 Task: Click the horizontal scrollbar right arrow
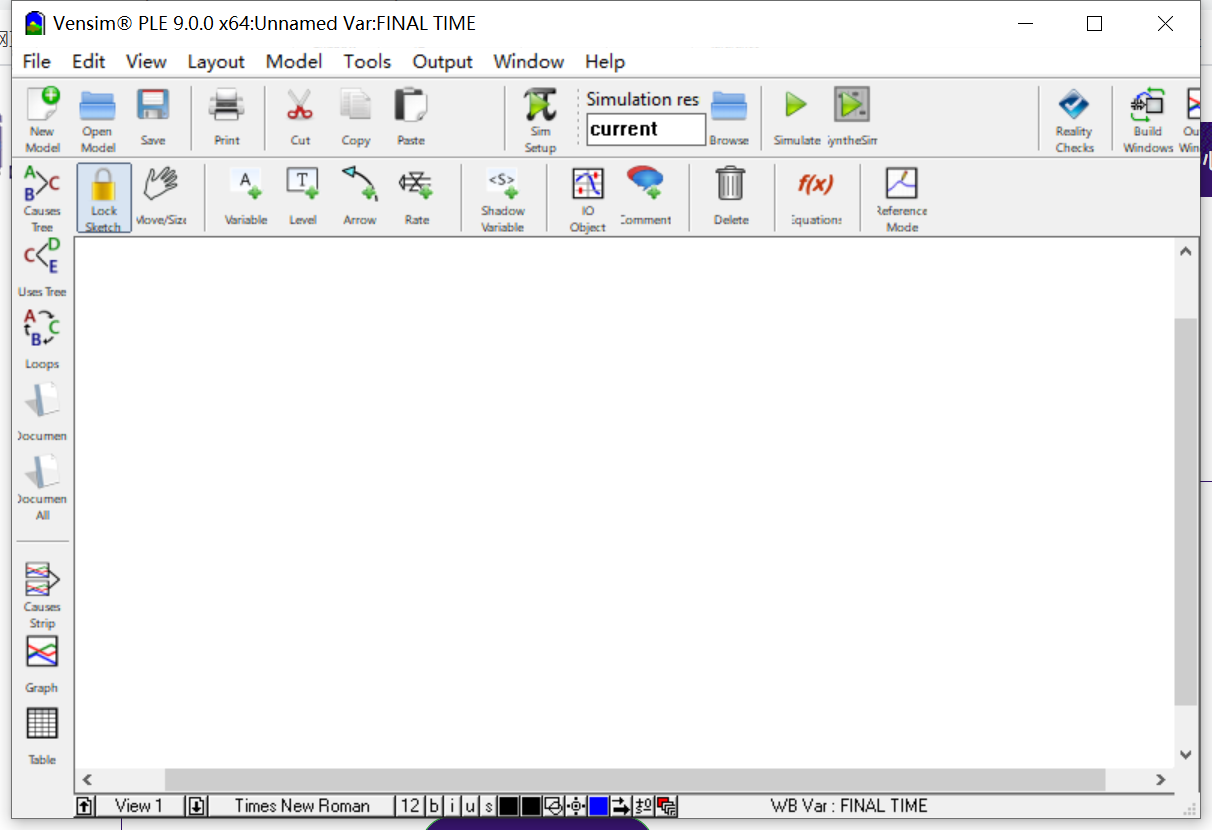pyautogui.click(x=1161, y=779)
